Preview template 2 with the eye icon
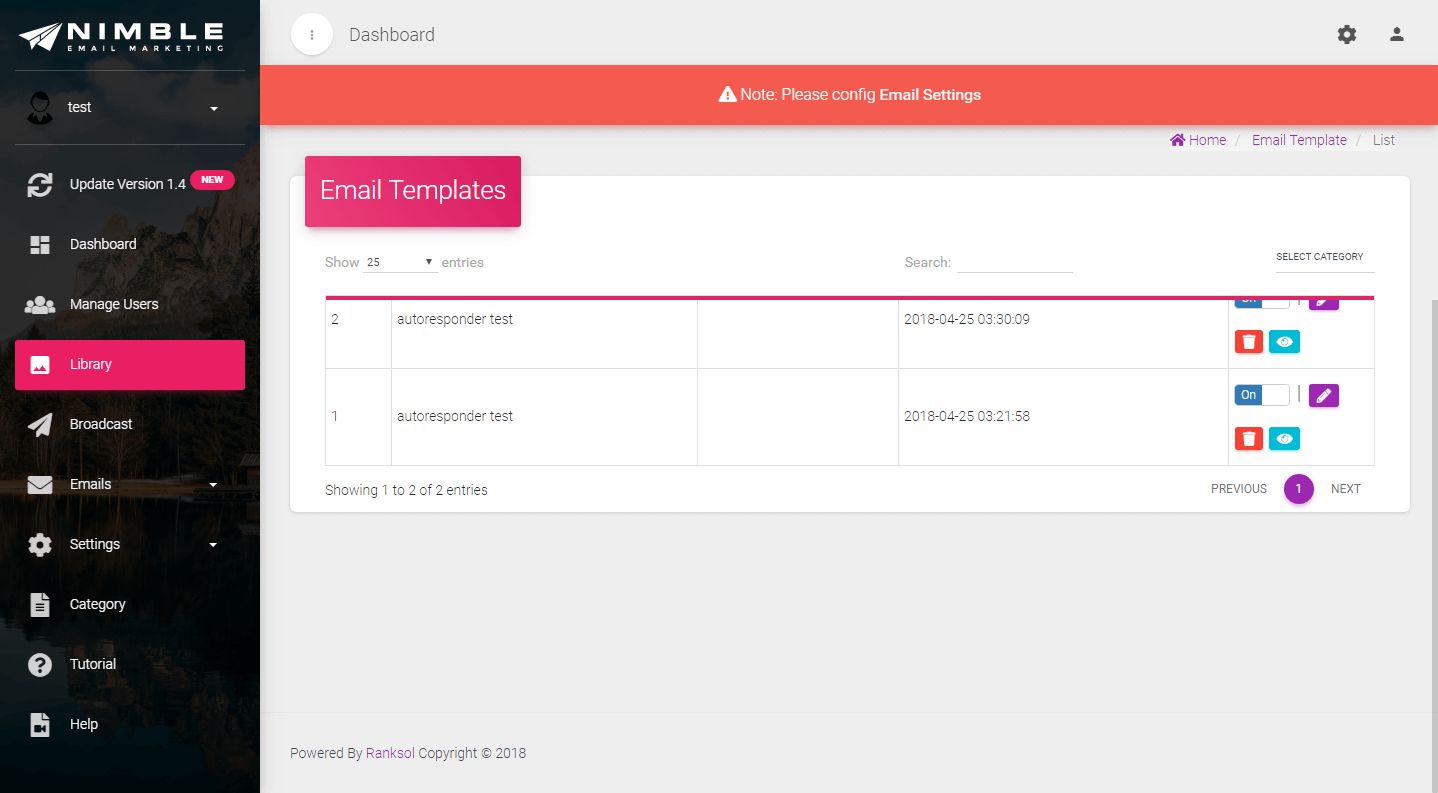Screen dimensions: 1438x793 pyautogui.click(x=1285, y=342)
